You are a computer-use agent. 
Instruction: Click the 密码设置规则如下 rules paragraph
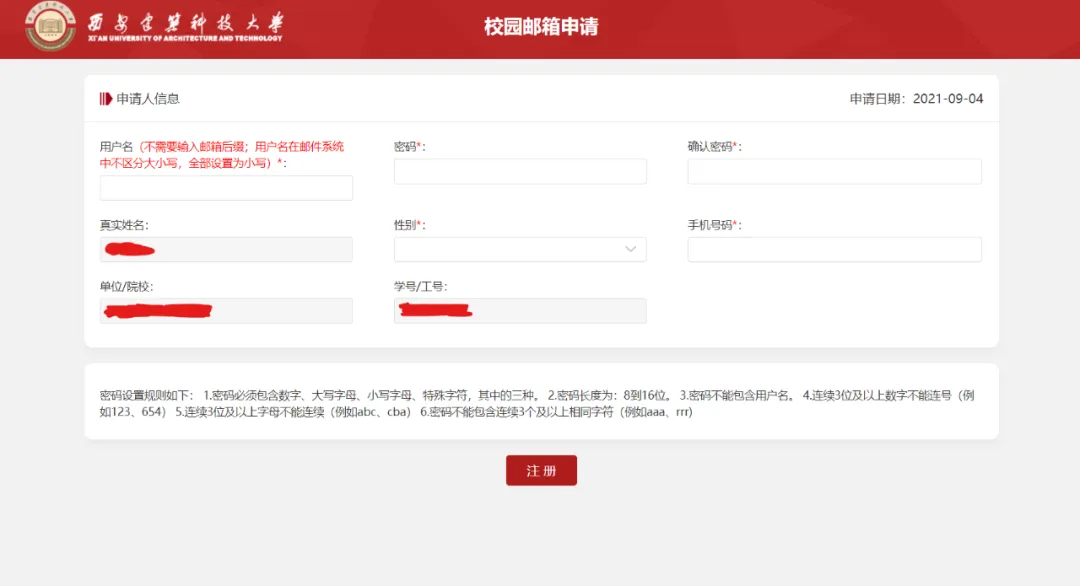tap(540, 403)
